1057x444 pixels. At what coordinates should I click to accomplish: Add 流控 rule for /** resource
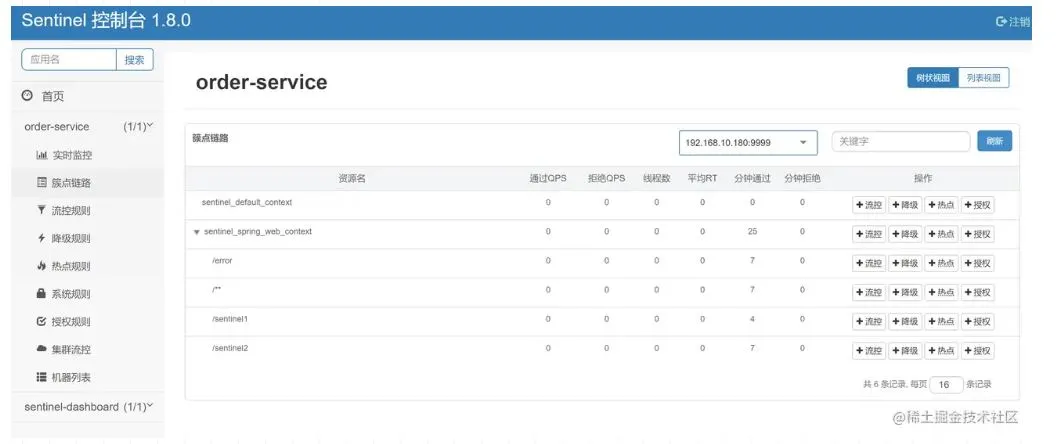click(x=869, y=292)
